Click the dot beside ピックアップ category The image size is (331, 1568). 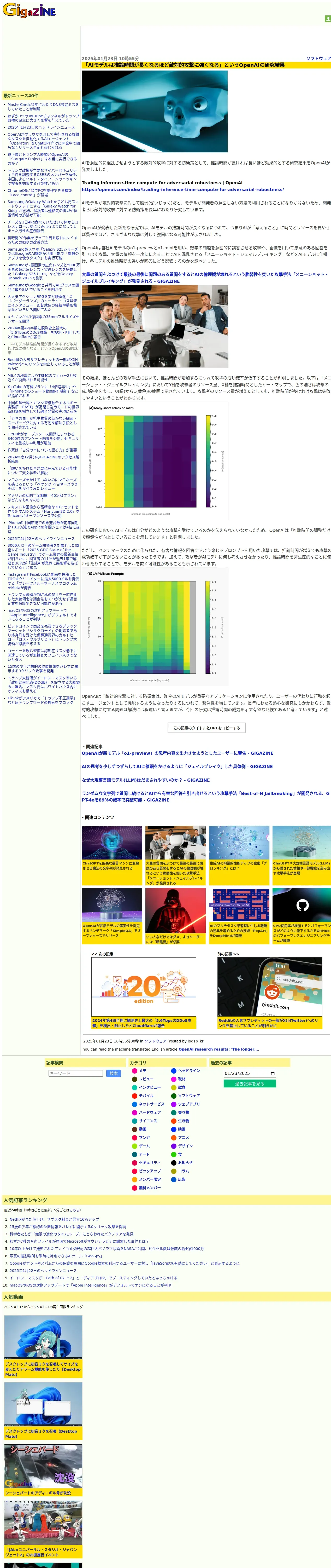(134, 1171)
